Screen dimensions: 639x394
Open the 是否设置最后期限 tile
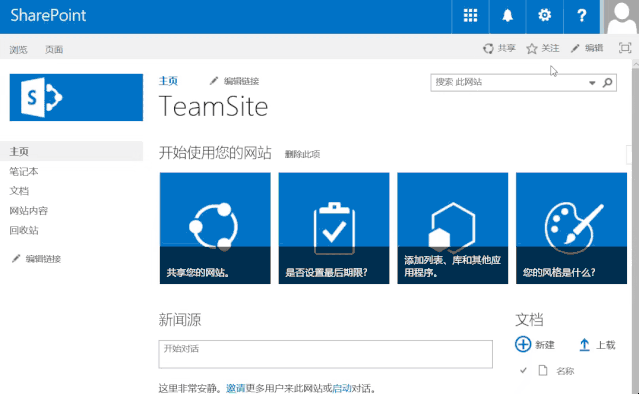point(334,228)
